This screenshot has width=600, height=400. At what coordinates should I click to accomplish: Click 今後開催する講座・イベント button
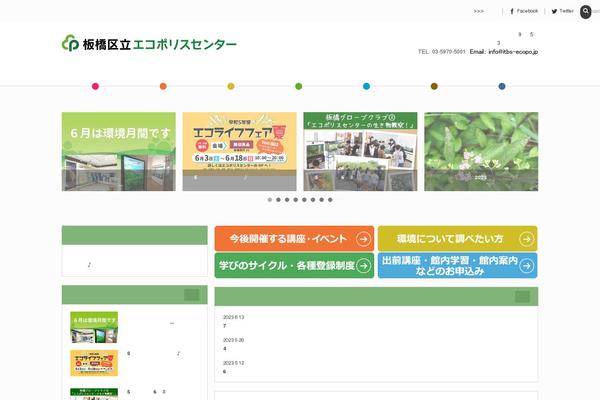click(294, 238)
